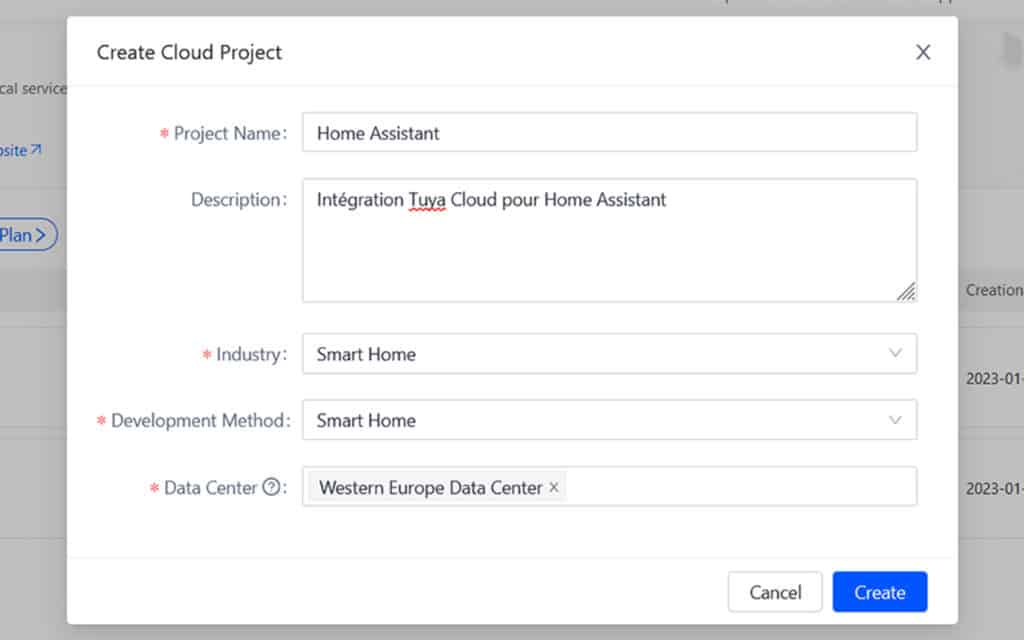Open the Development Method dropdown
This screenshot has height=640, width=1024.
(x=609, y=420)
